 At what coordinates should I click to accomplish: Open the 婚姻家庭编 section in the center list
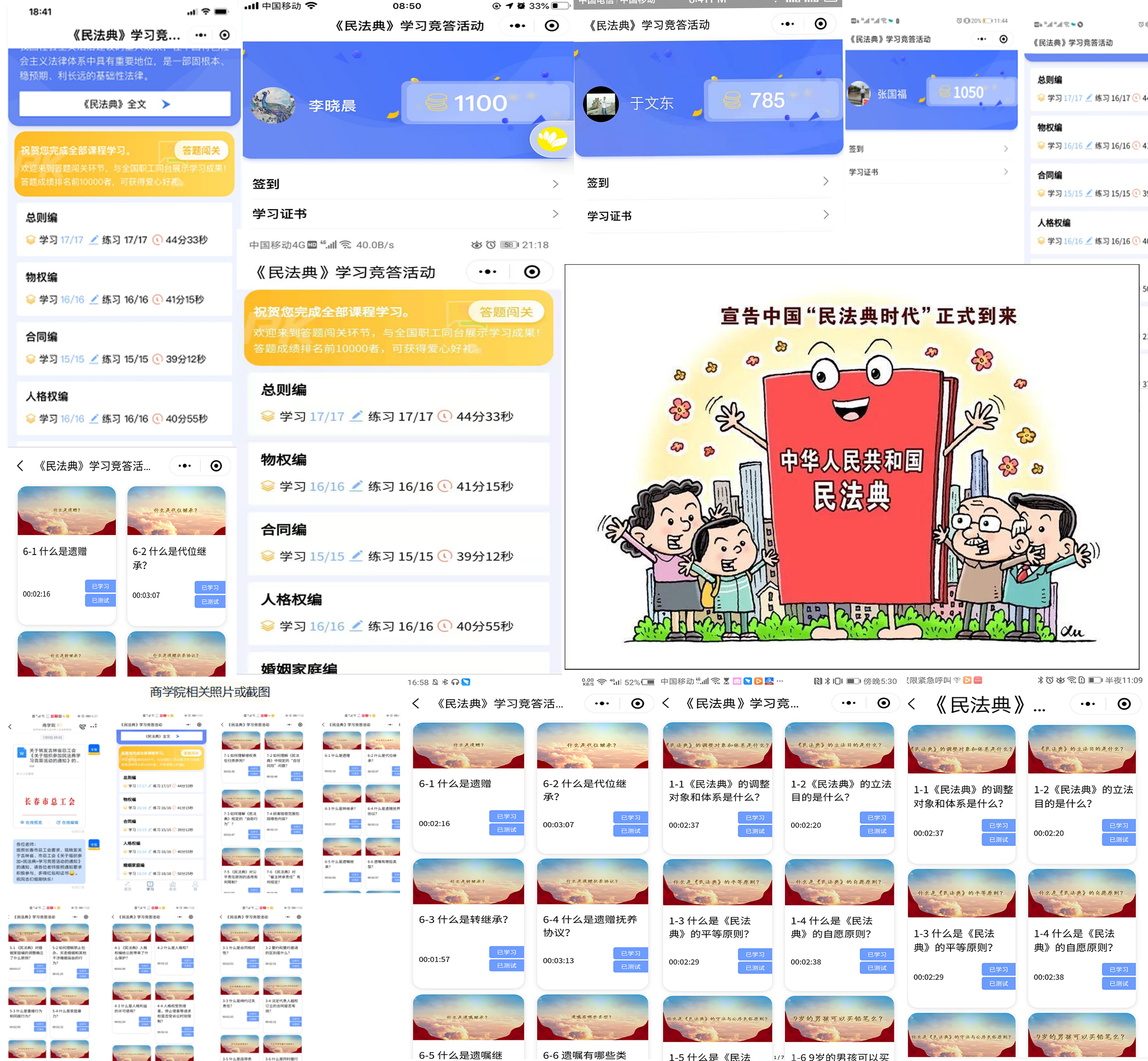coord(299,668)
